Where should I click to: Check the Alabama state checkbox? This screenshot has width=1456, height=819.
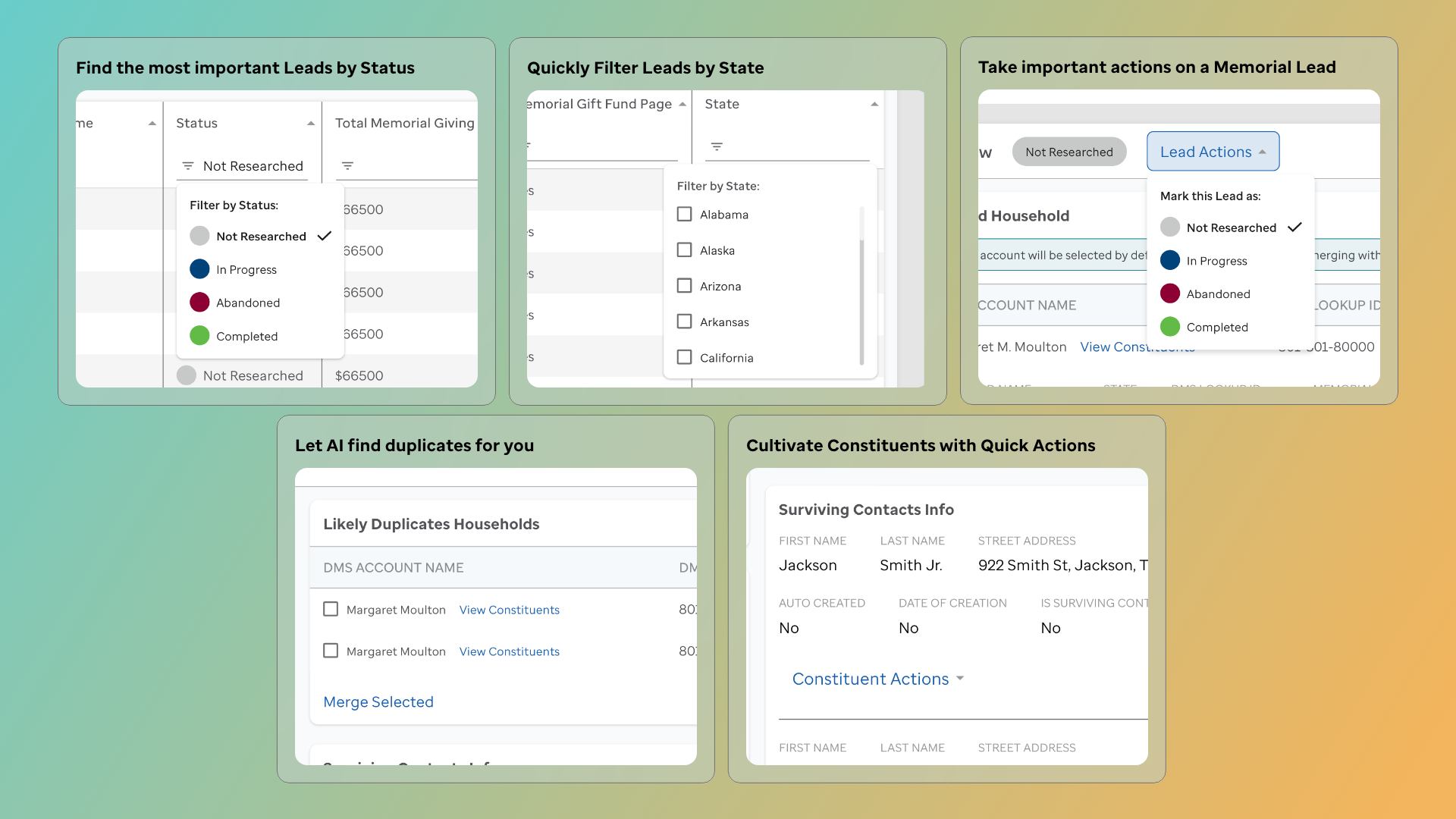(684, 215)
